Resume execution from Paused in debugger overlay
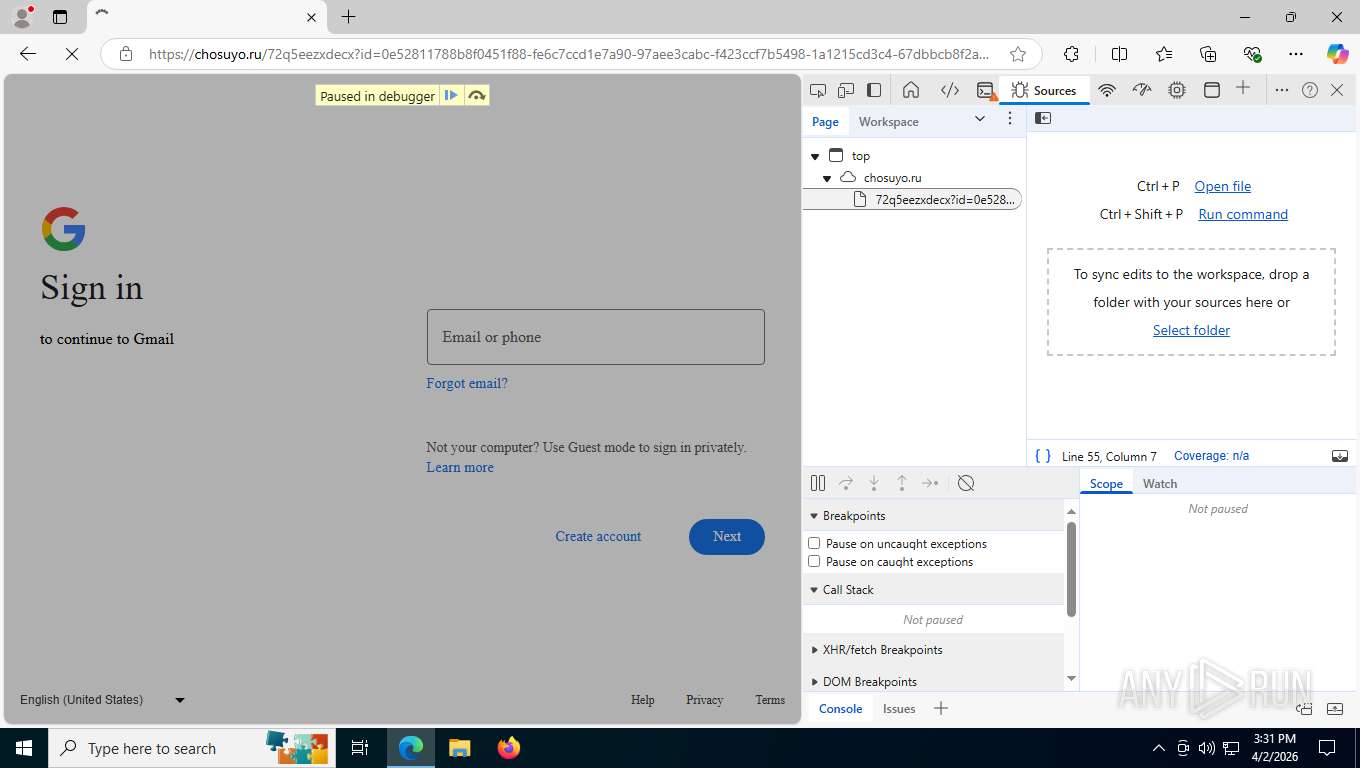This screenshot has width=1360, height=768. click(x=451, y=96)
